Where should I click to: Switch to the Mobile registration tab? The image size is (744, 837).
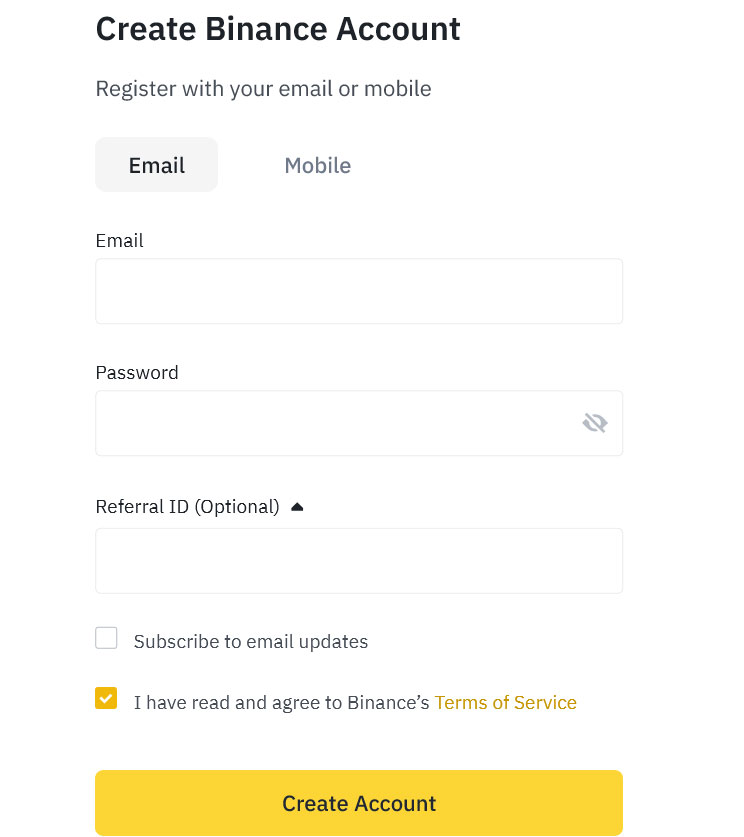(x=318, y=165)
